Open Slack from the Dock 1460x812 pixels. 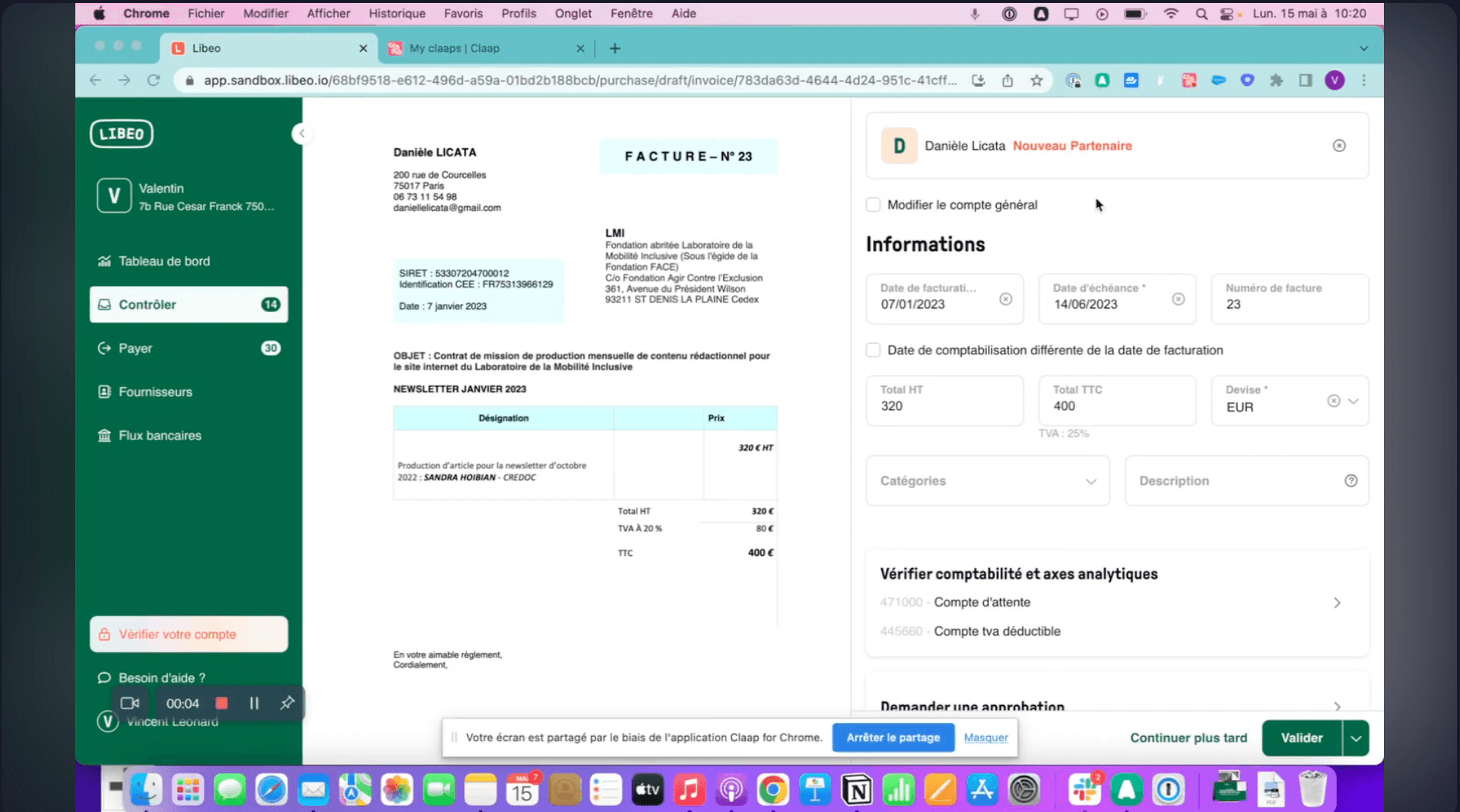click(x=1085, y=790)
